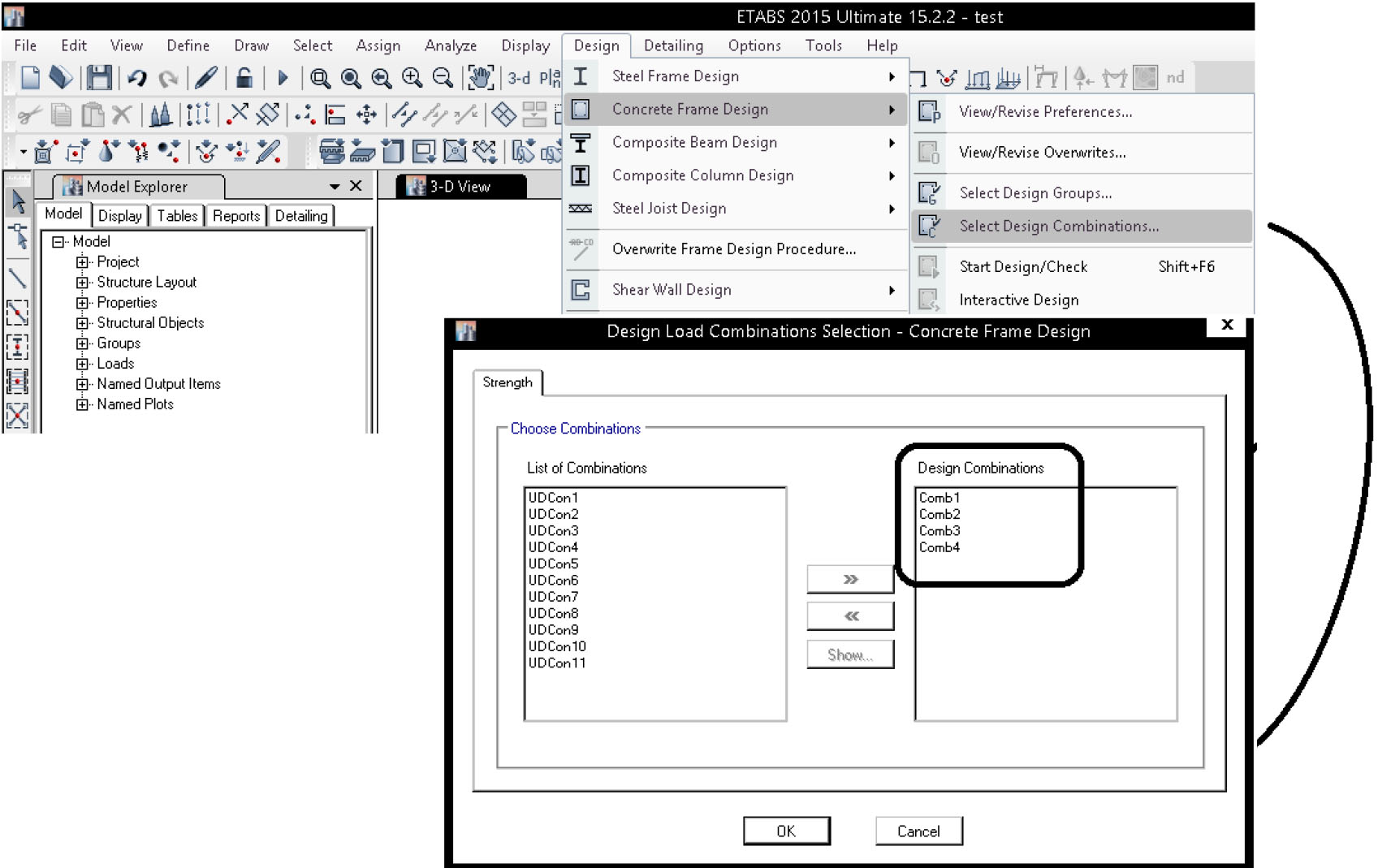Viewport: 1378px width, 868px height.
Task: Click View/Revise Preferences icon
Action: [x=929, y=111]
